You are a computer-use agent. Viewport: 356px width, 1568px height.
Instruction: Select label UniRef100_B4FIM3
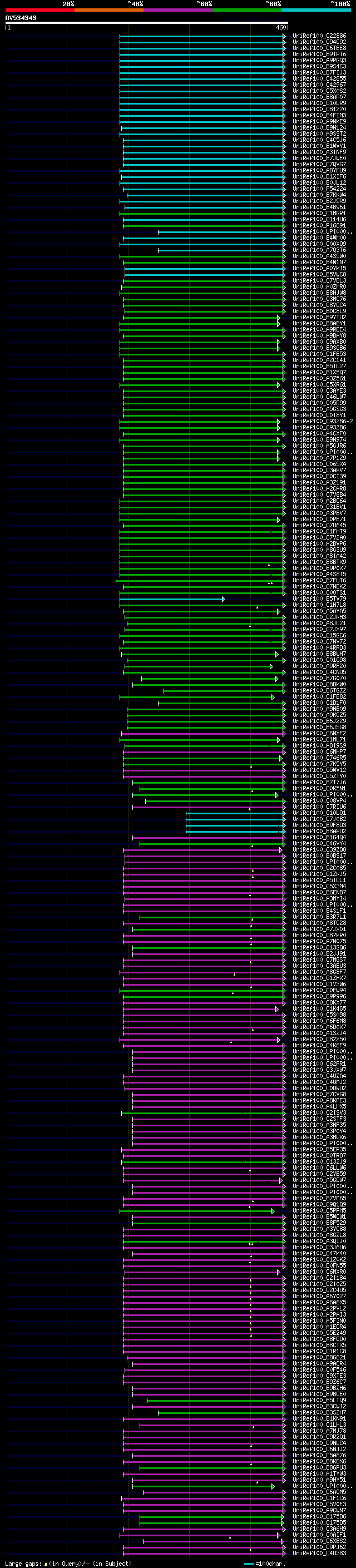[x=319, y=116]
